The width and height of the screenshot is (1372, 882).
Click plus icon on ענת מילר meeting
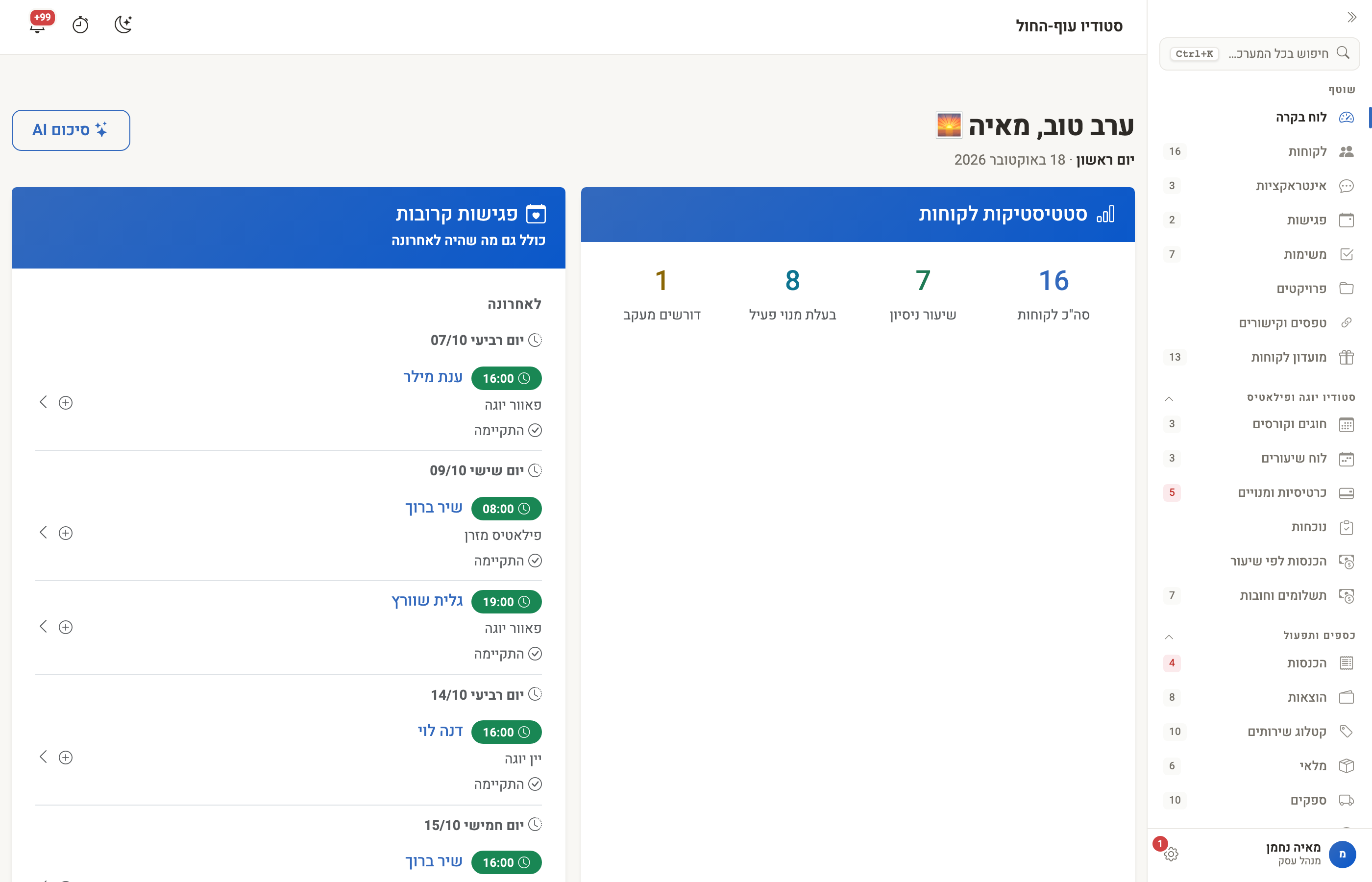[x=66, y=403]
